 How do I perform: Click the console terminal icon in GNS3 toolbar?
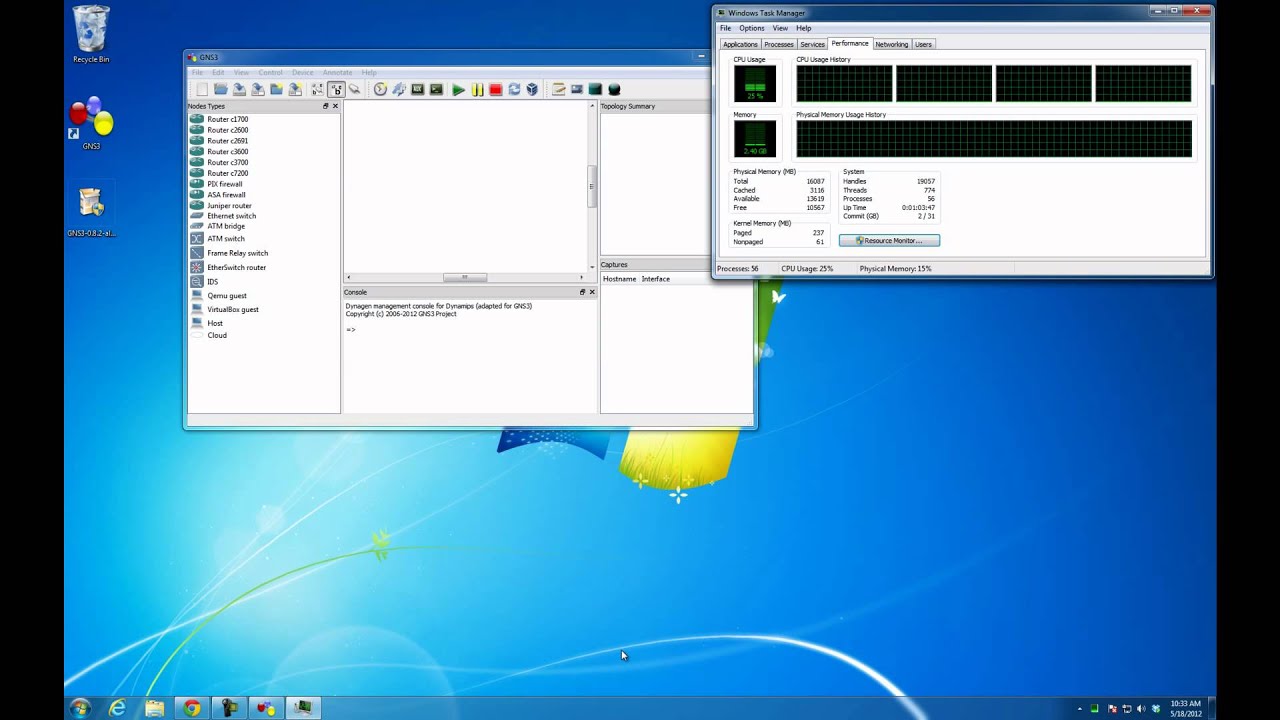point(437,89)
